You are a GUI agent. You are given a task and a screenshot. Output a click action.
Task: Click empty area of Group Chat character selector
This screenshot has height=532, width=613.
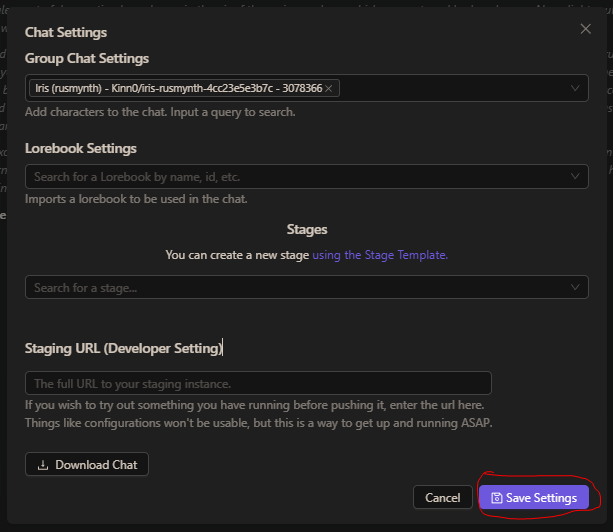[x=453, y=88]
